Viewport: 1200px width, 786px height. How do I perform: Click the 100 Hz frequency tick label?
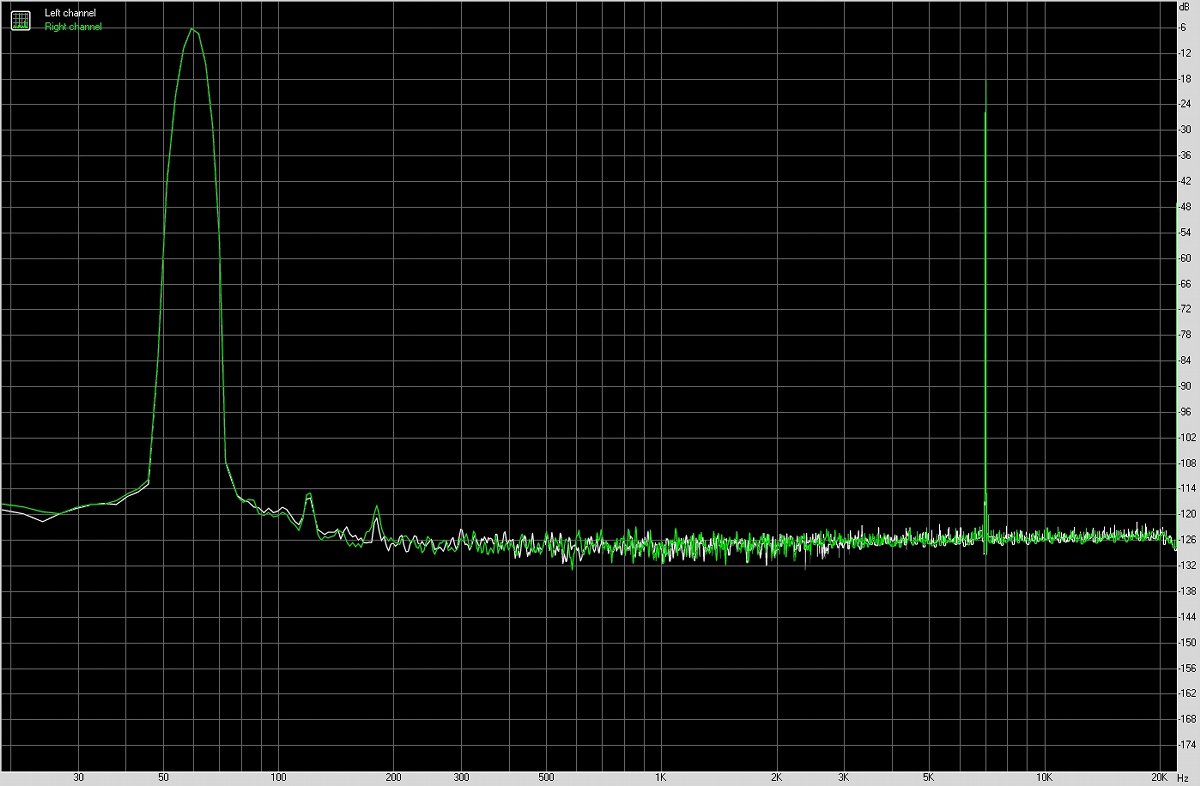point(277,776)
